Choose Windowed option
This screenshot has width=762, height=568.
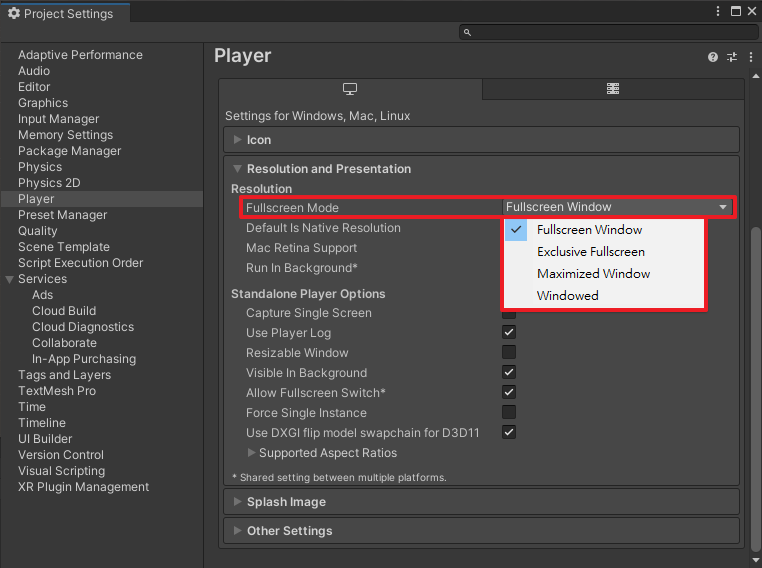604,295
